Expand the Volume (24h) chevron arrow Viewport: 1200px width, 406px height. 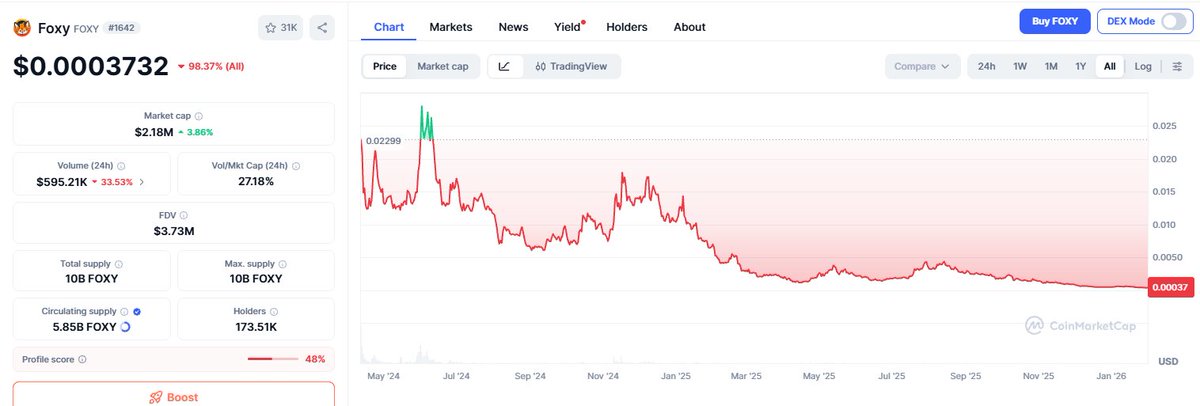(x=141, y=182)
